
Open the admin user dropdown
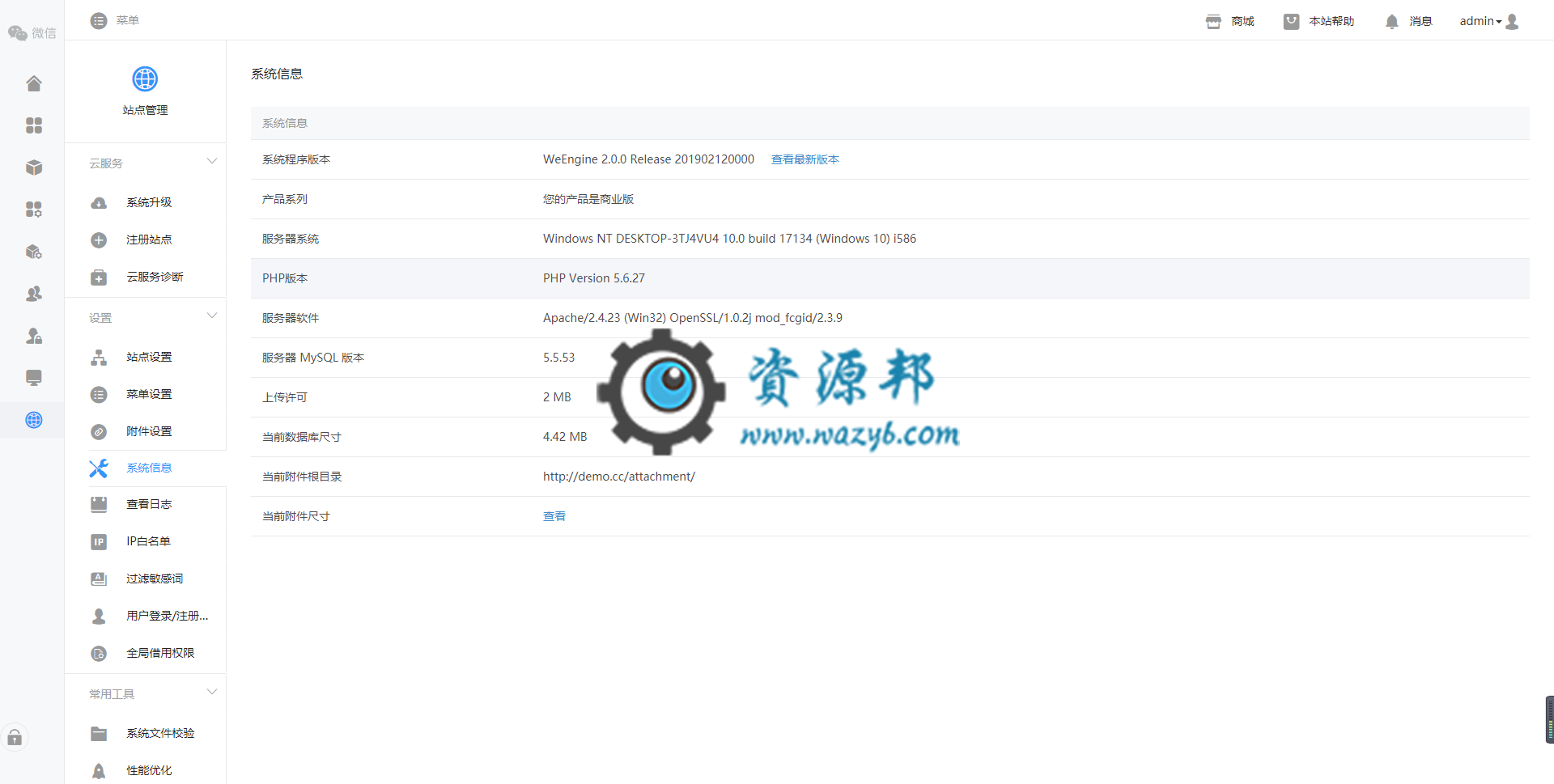[x=1488, y=21]
